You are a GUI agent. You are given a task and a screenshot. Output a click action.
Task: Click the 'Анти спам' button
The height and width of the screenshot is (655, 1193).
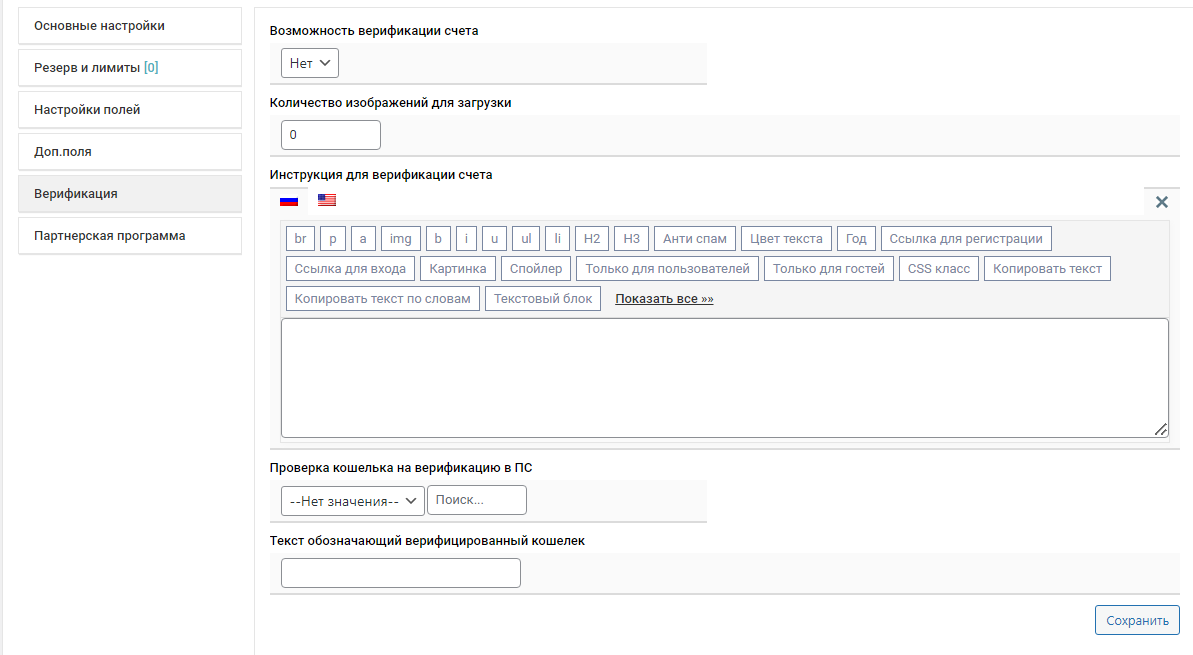(x=695, y=239)
